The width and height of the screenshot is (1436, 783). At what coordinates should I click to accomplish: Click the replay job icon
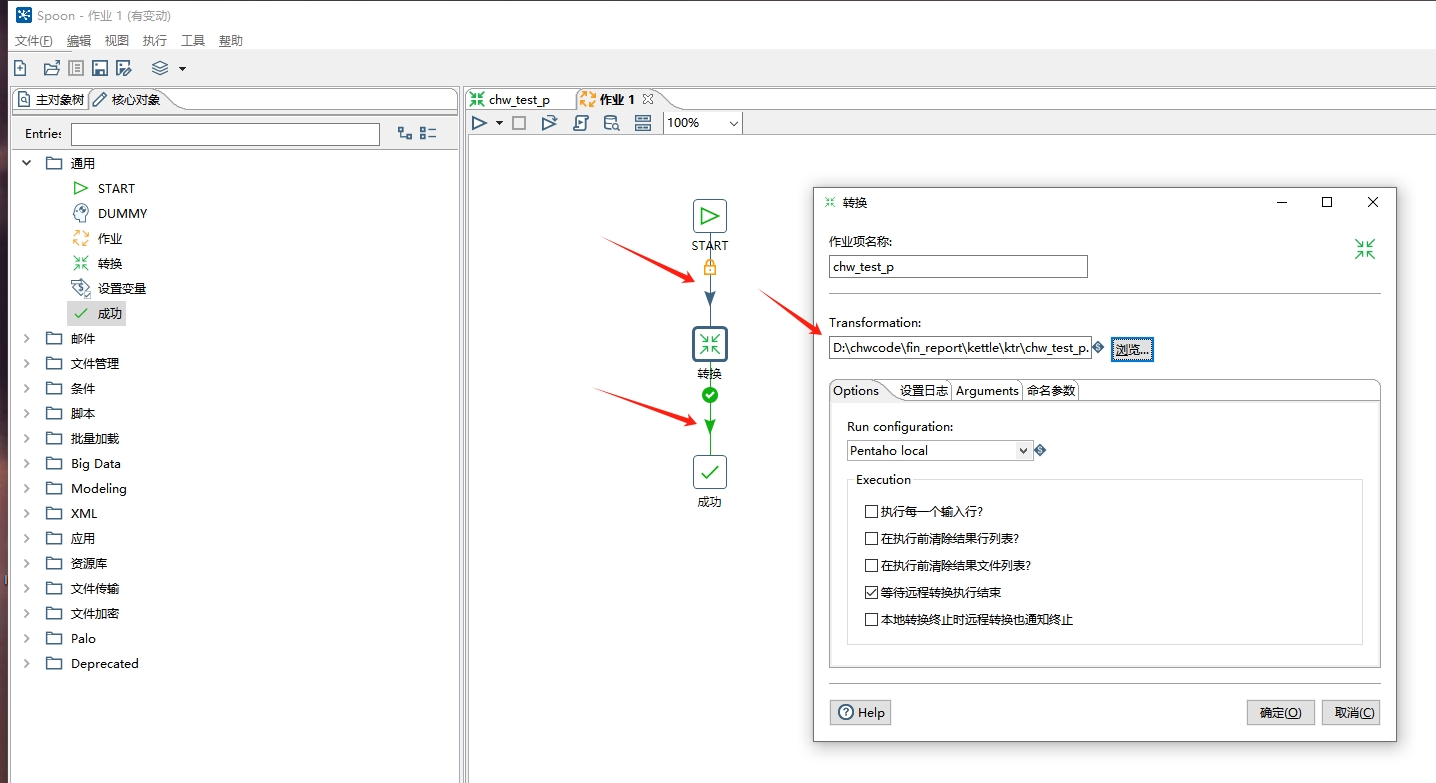click(x=549, y=123)
